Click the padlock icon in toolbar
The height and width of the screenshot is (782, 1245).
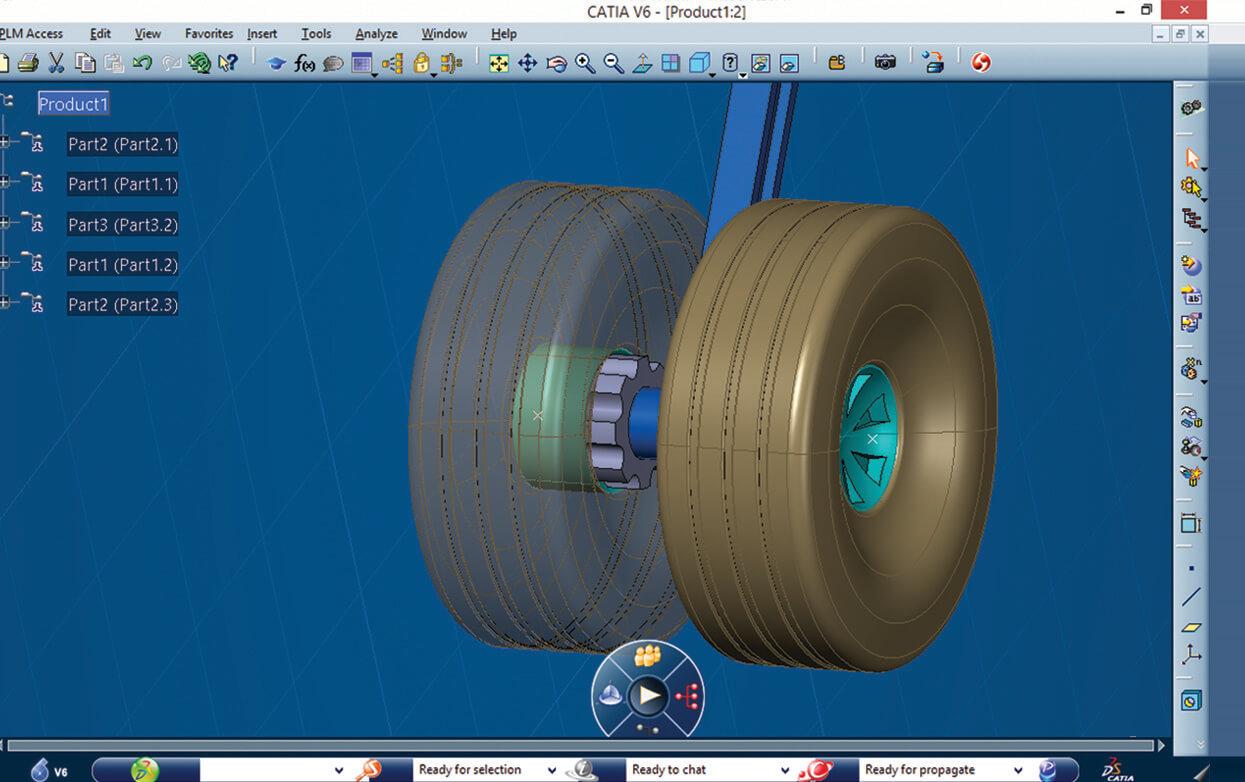[x=422, y=63]
